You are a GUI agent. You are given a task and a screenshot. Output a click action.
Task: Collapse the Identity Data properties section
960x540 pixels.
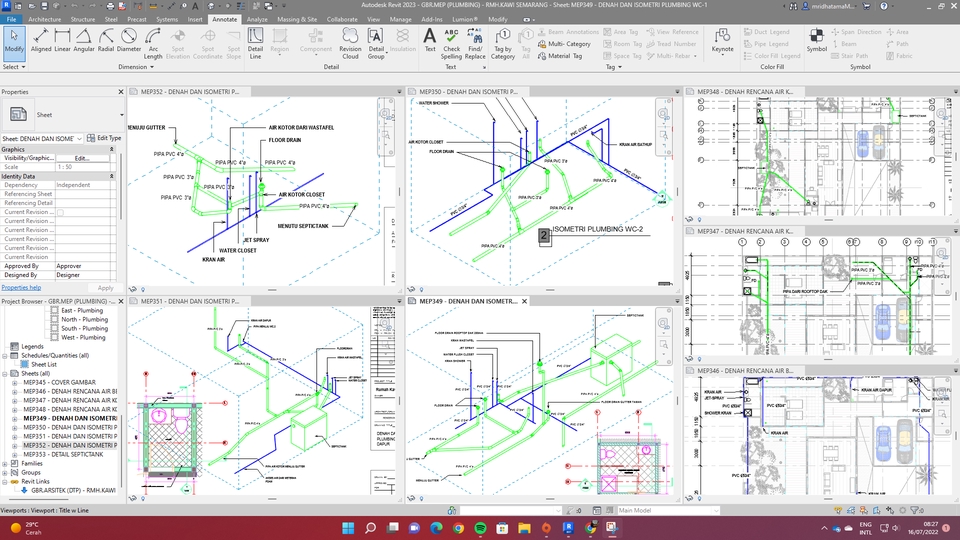(x=111, y=176)
